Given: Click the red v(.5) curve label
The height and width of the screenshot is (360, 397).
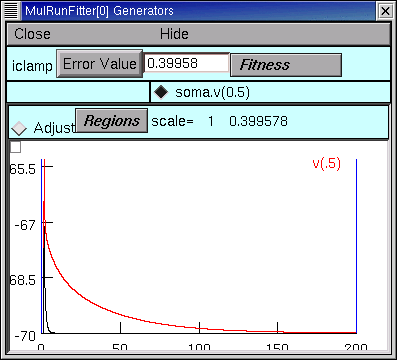Looking at the screenshot, I should [x=327, y=164].
